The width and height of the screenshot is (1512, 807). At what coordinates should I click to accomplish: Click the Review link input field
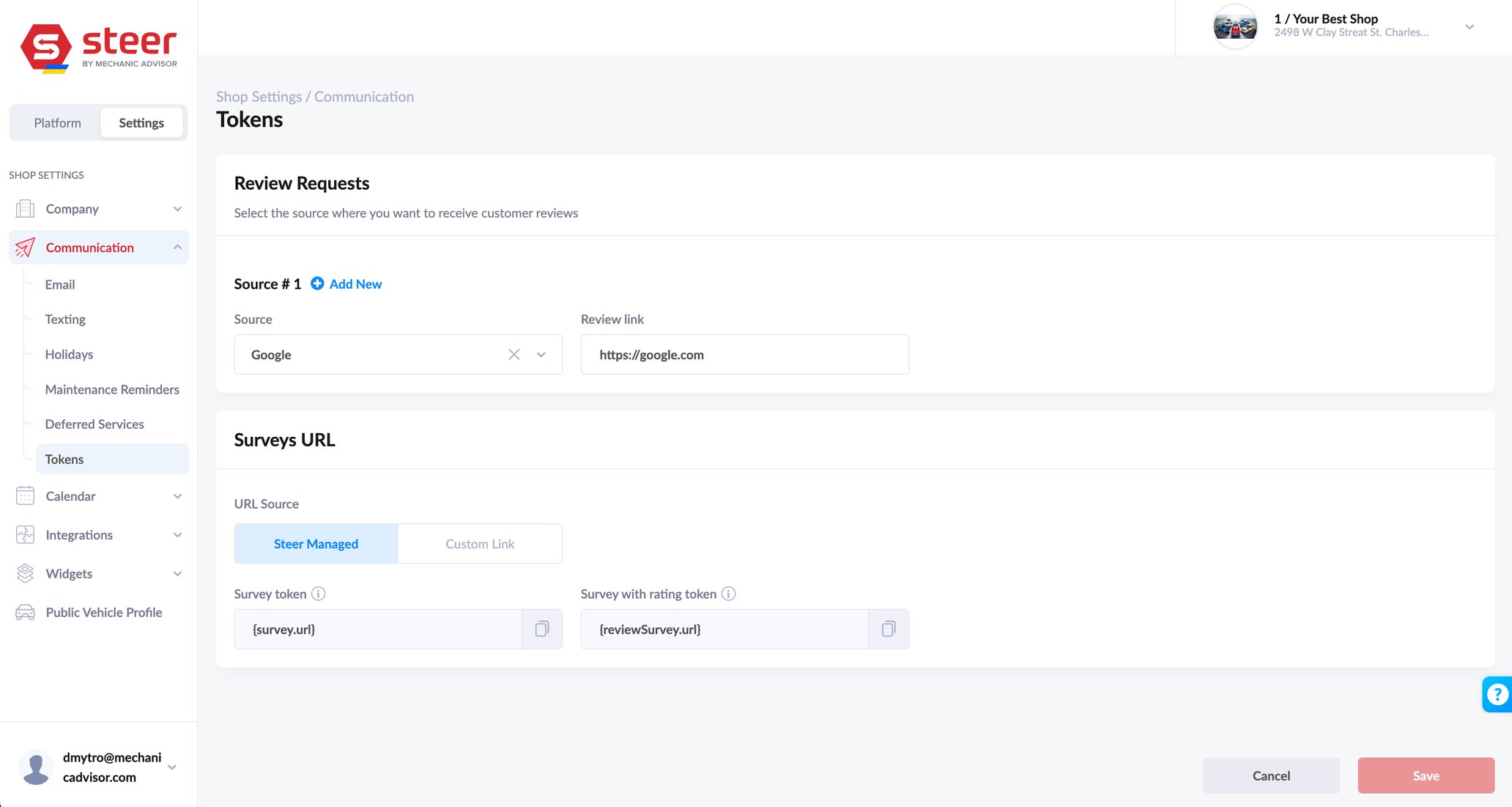pyautogui.click(x=744, y=354)
